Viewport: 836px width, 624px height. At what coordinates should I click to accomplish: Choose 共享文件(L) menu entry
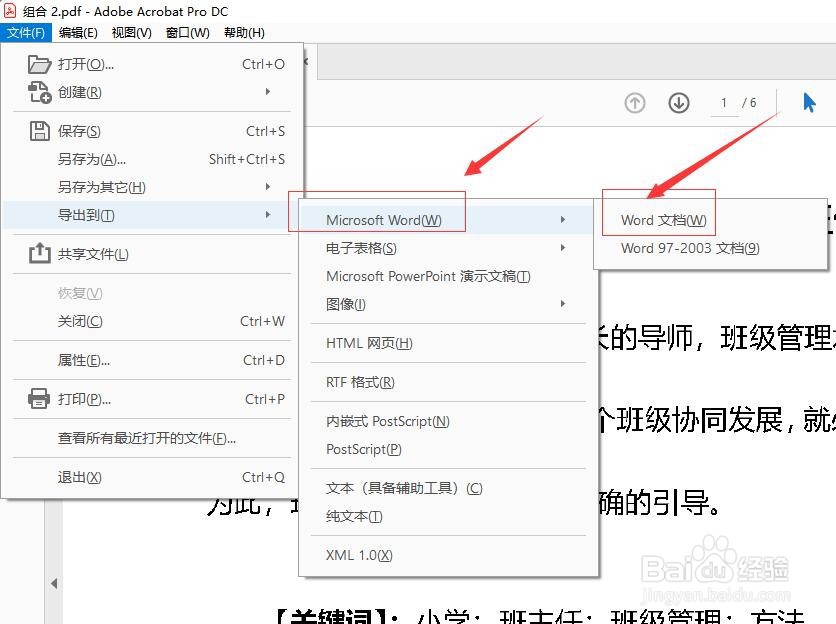[152, 254]
